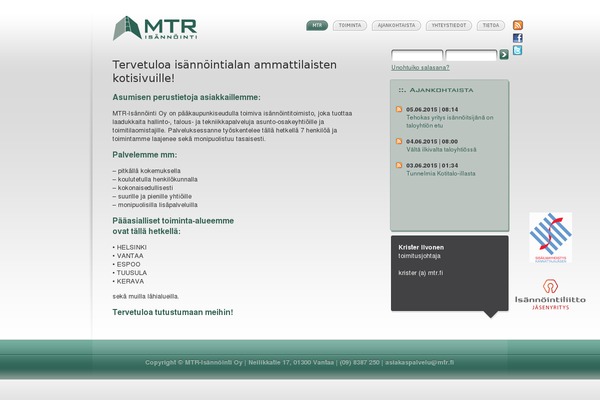Click asiakaspalvelu@mtr.fi in the footer

(419, 362)
